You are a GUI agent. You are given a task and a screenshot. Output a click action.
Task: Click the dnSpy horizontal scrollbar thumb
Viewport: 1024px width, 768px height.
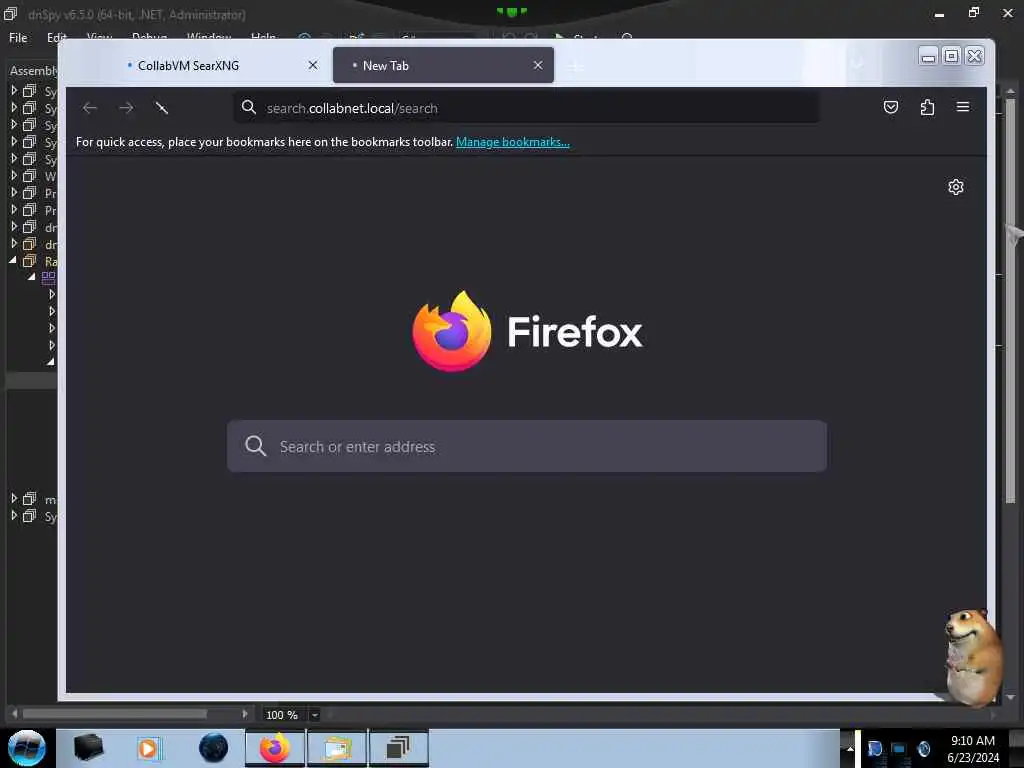click(115, 714)
